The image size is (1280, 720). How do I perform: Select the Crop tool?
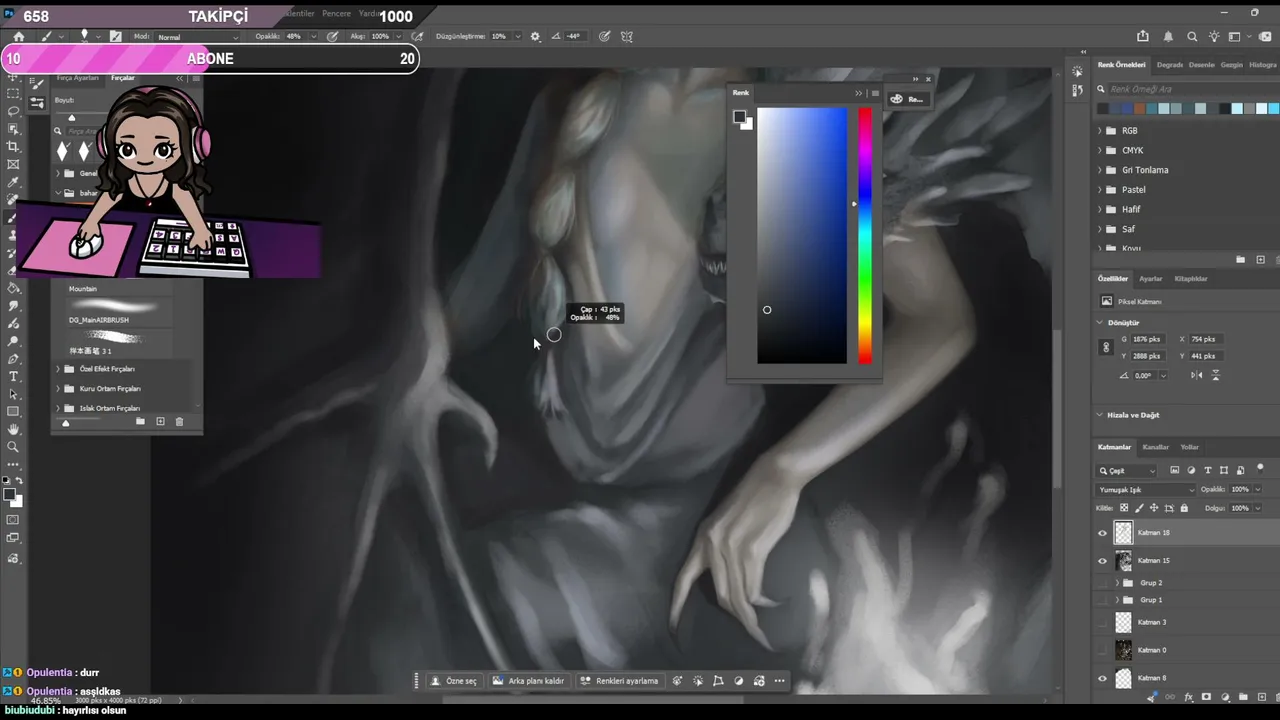pyautogui.click(x=13, y=147)
